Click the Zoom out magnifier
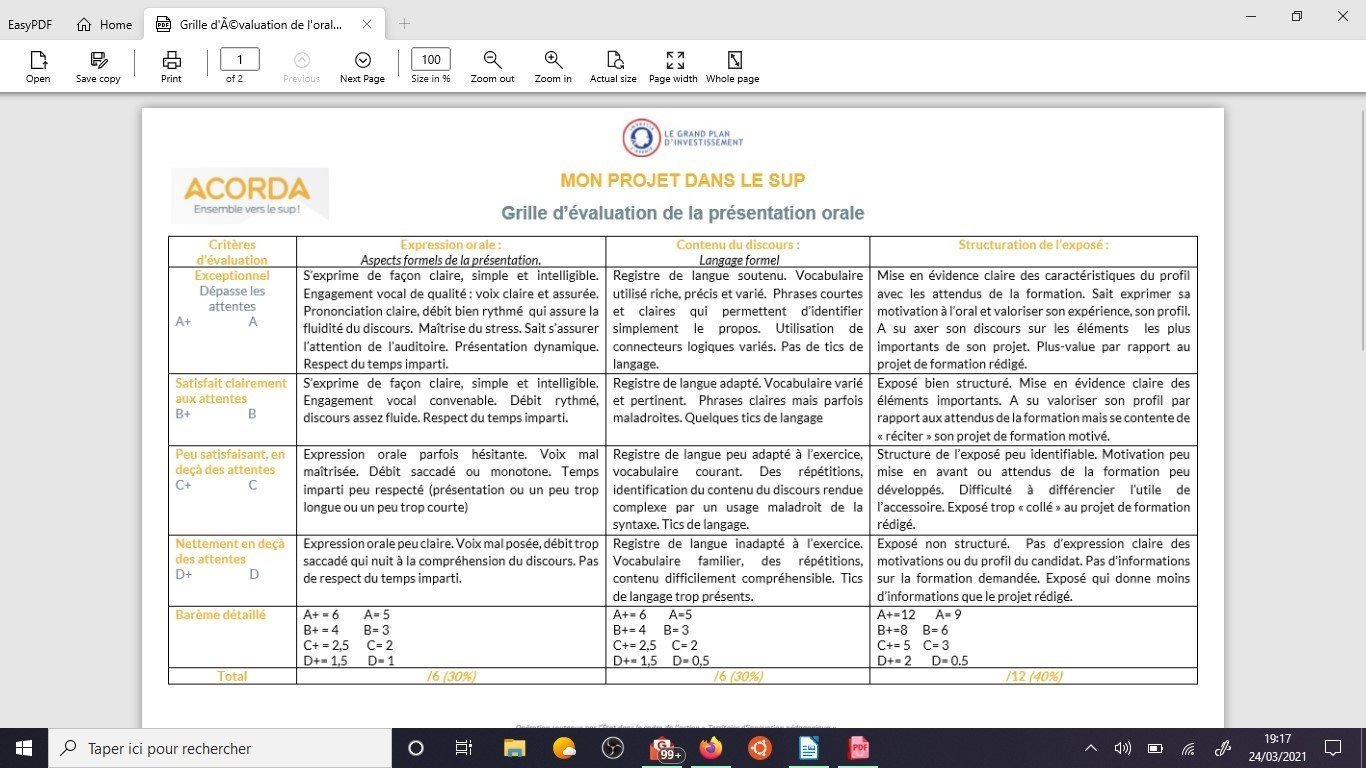 pyautogui.click(x=492, y=60)
